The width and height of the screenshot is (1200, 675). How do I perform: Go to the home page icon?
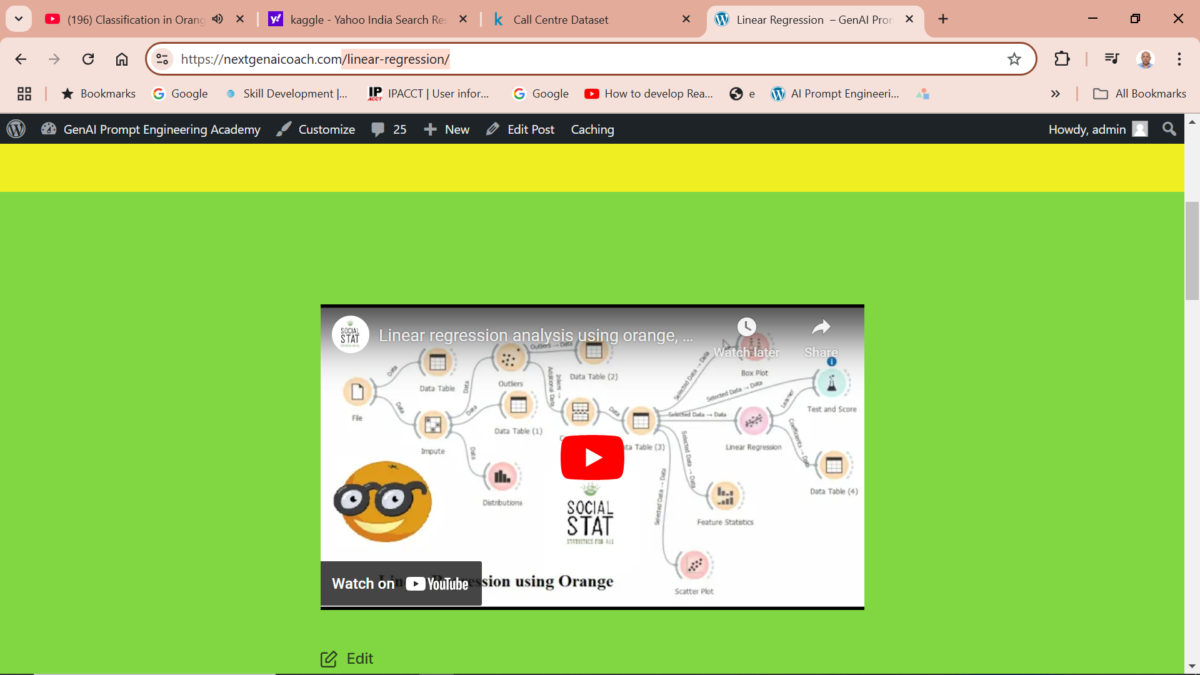point(122,59)
